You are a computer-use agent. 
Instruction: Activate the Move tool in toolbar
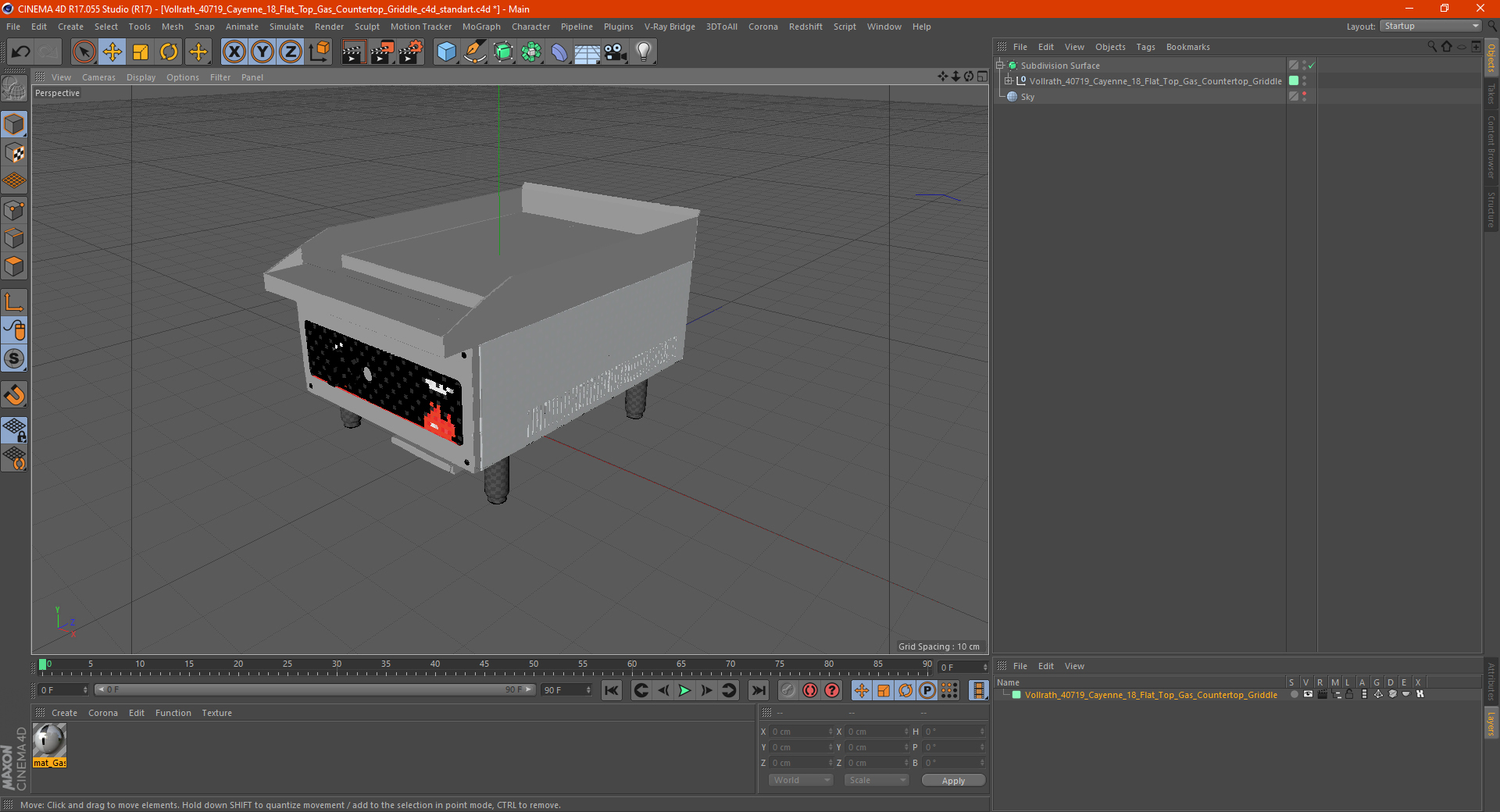tap(112, 52)
